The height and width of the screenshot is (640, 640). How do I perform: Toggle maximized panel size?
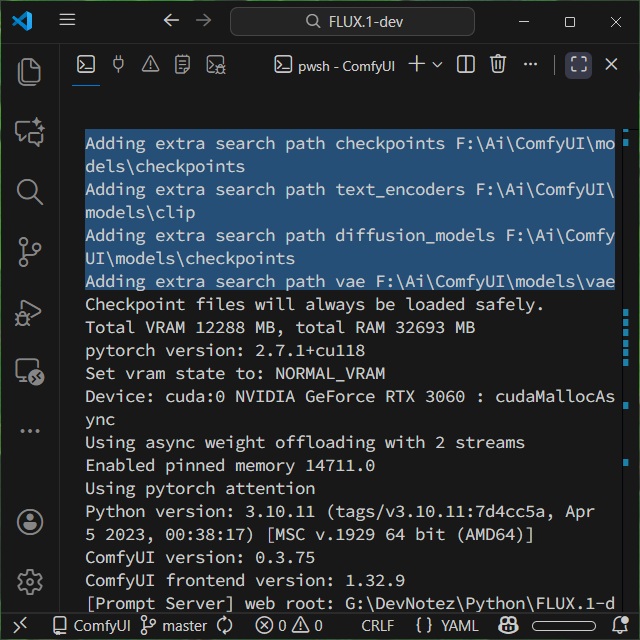click(x=578, y=65)
